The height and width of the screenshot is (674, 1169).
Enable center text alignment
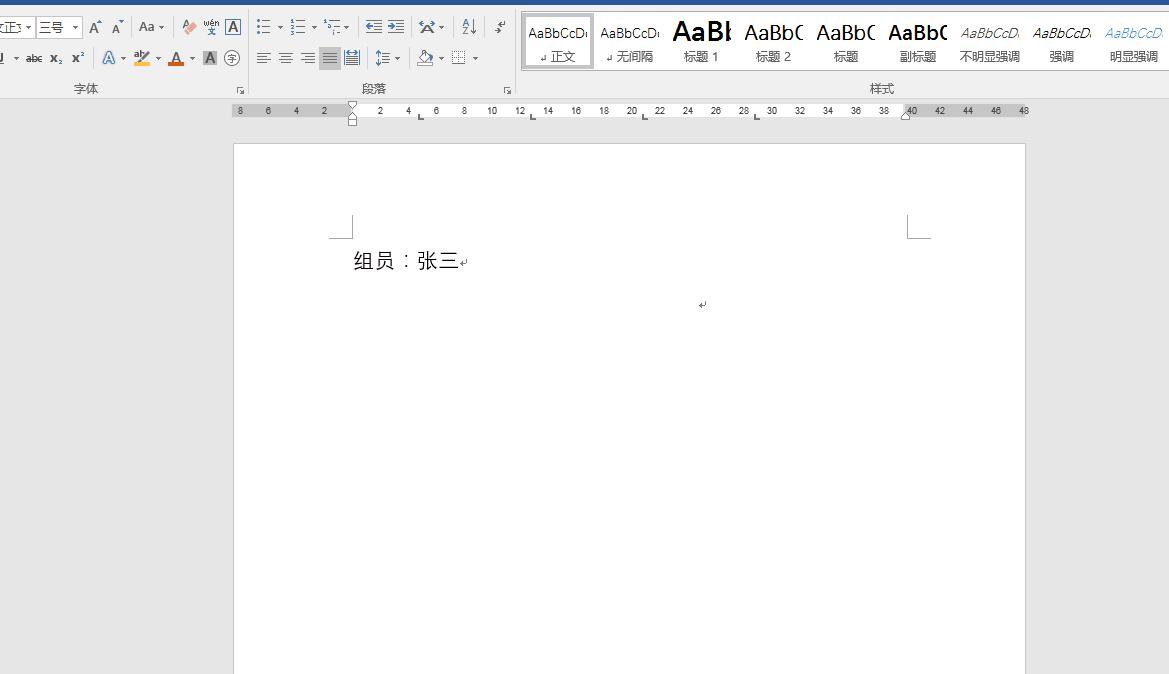pos(286,59)
